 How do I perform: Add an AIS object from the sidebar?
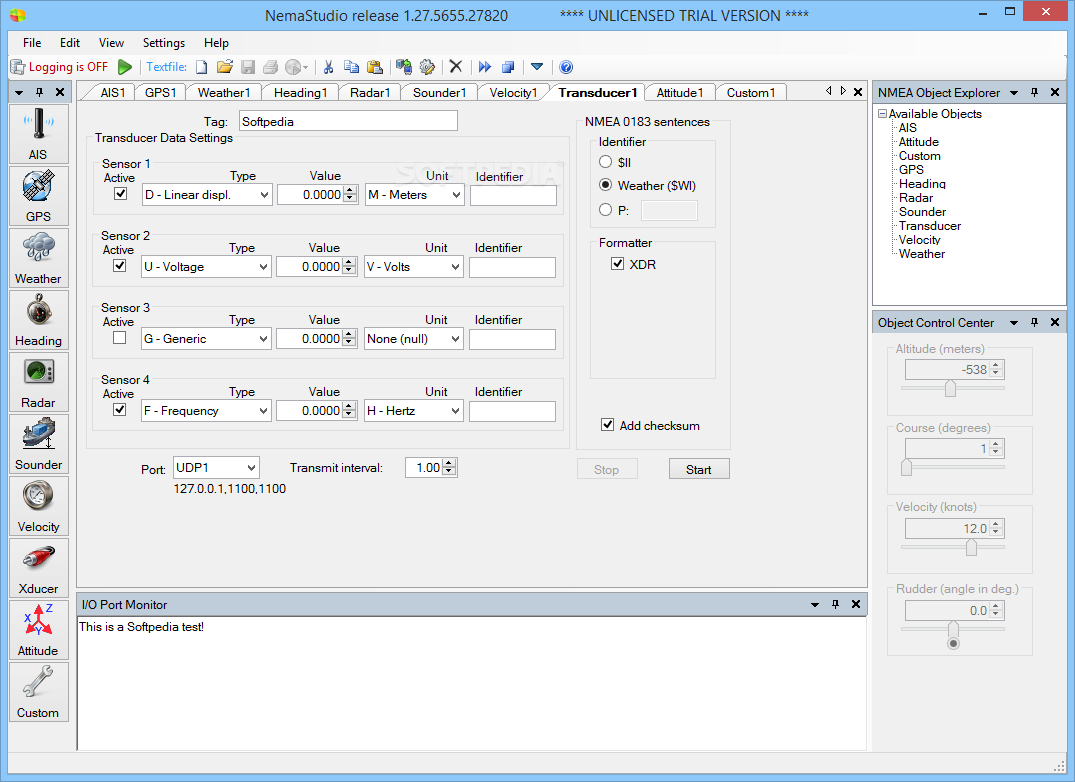tap(38, 134)
